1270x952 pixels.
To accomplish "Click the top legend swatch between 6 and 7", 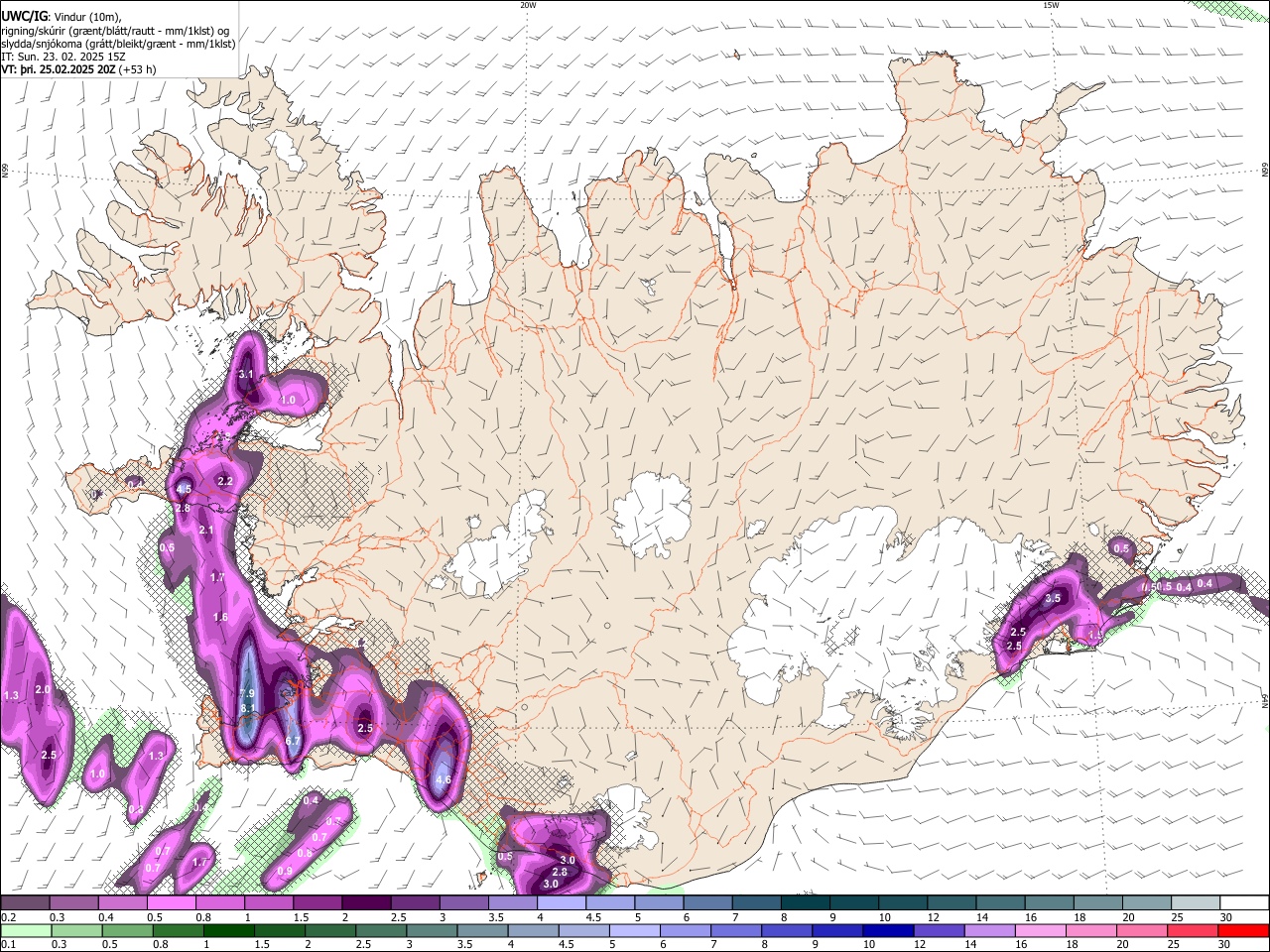I will click(708, 903).
